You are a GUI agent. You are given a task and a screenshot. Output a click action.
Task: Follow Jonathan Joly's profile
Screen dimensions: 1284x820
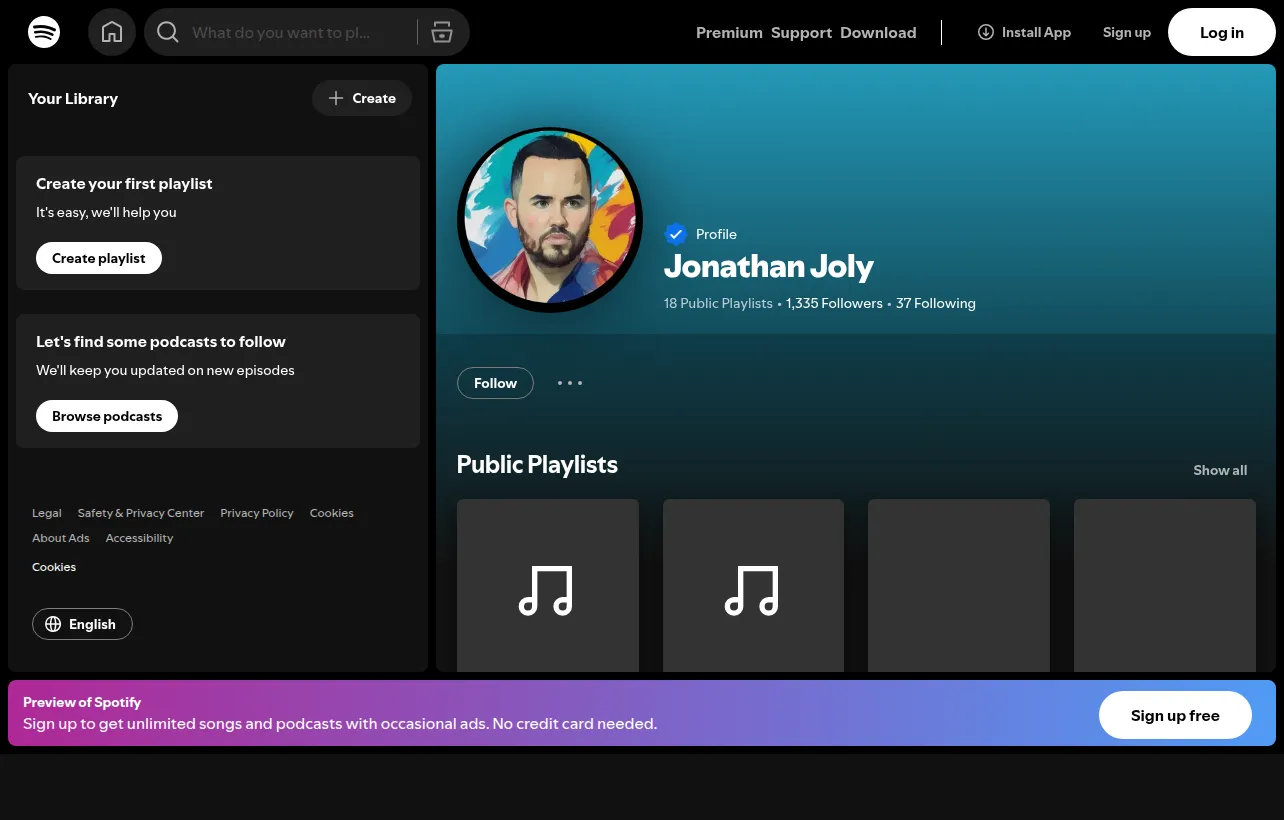click(495, 383)
